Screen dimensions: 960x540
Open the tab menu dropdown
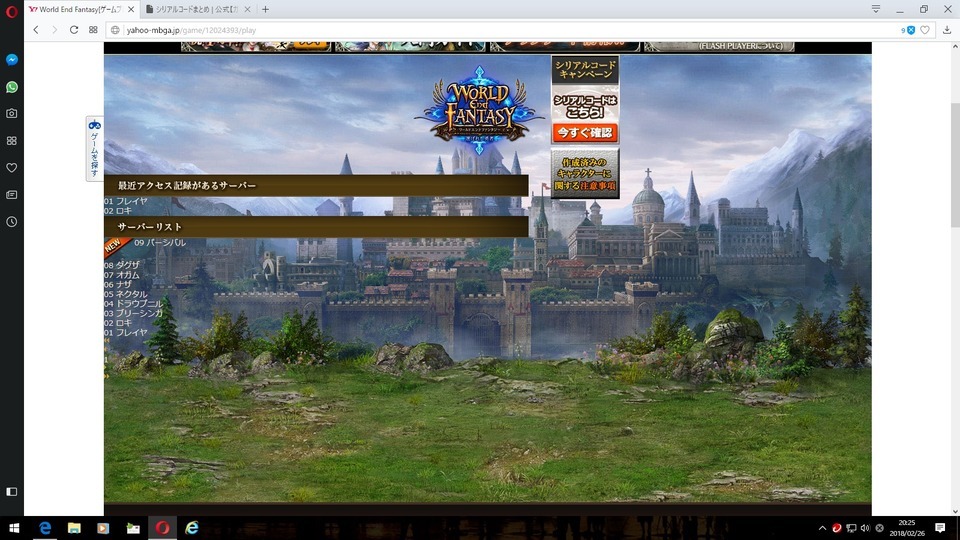(x=876, y=9)
